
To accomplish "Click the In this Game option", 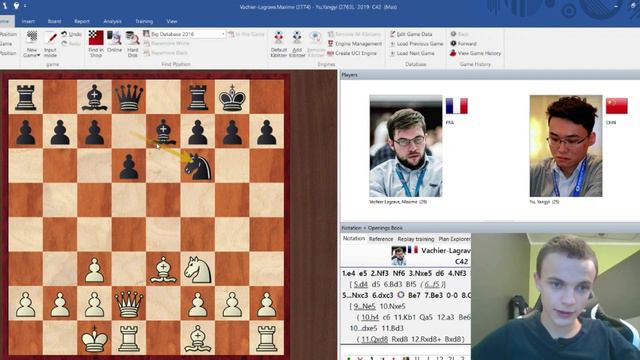I will point(246,34).
